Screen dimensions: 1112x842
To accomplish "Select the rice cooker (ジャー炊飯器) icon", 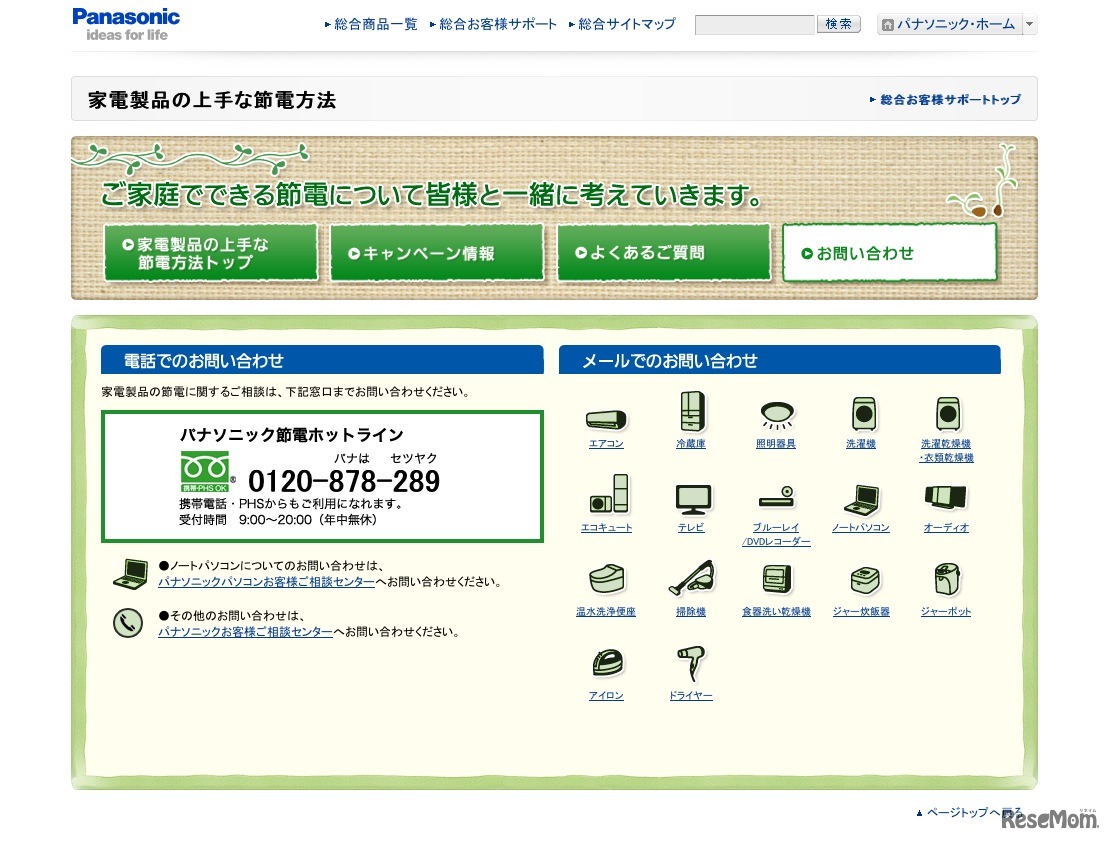I will pyautogui.click(x=862, y=582).
